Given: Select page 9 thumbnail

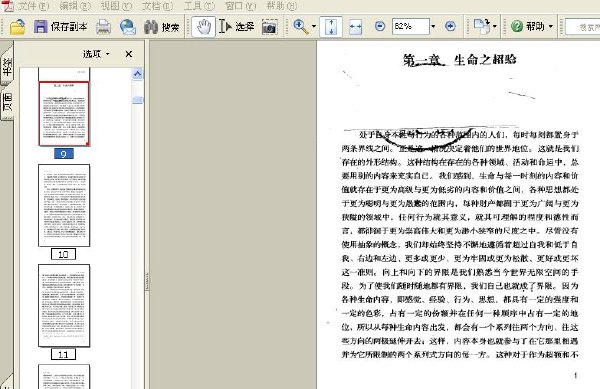Looking at the screenshot, I should tap(64, 113).
